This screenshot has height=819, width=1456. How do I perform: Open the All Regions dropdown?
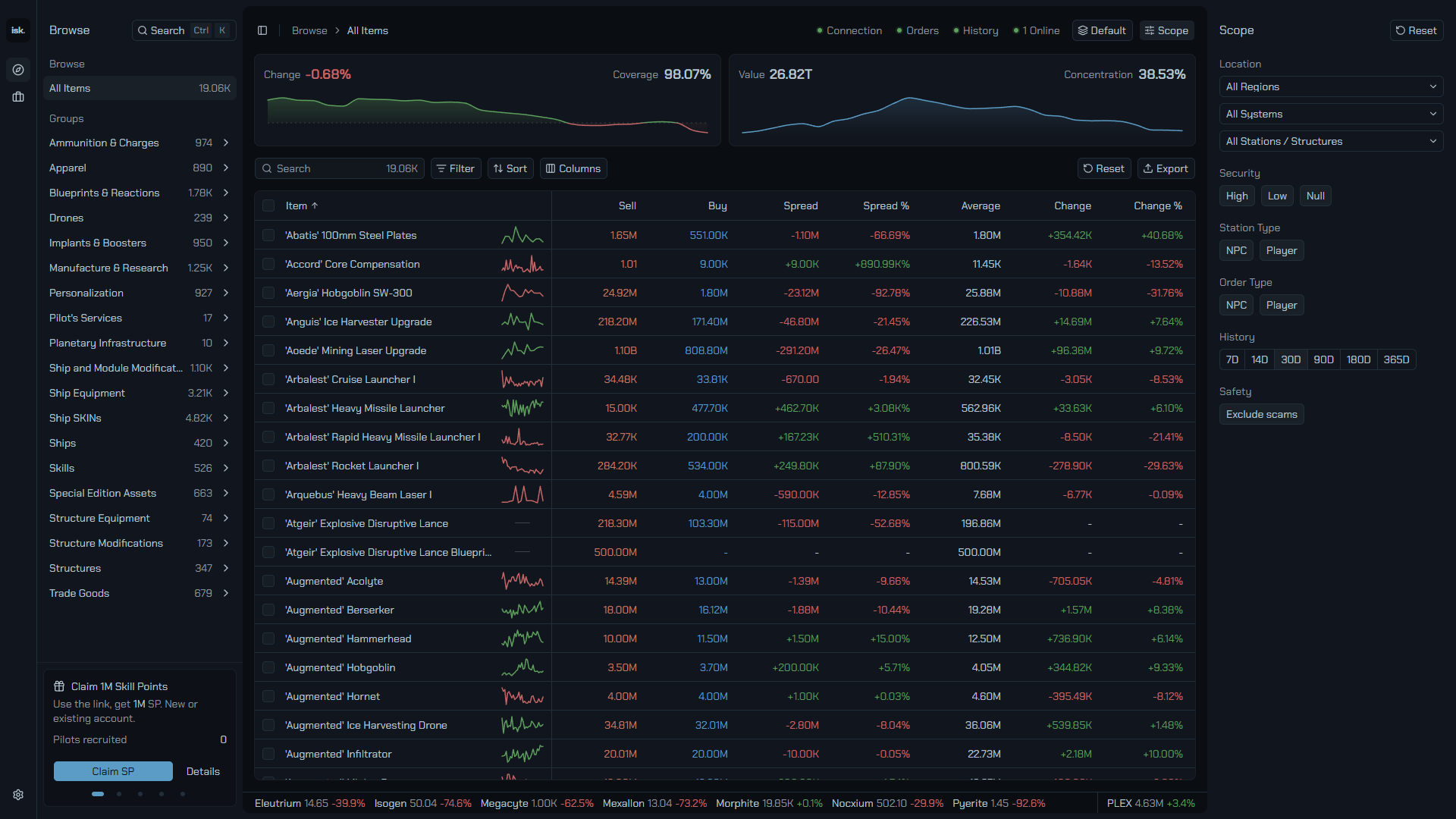coord(1331,86)
